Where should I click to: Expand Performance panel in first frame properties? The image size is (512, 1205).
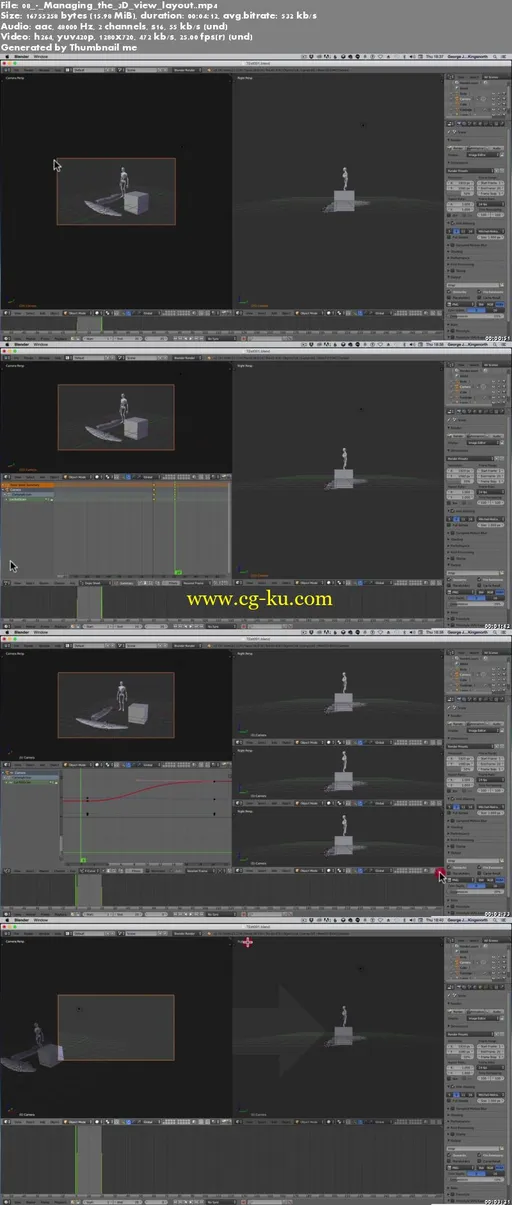[x=459, y=258]
